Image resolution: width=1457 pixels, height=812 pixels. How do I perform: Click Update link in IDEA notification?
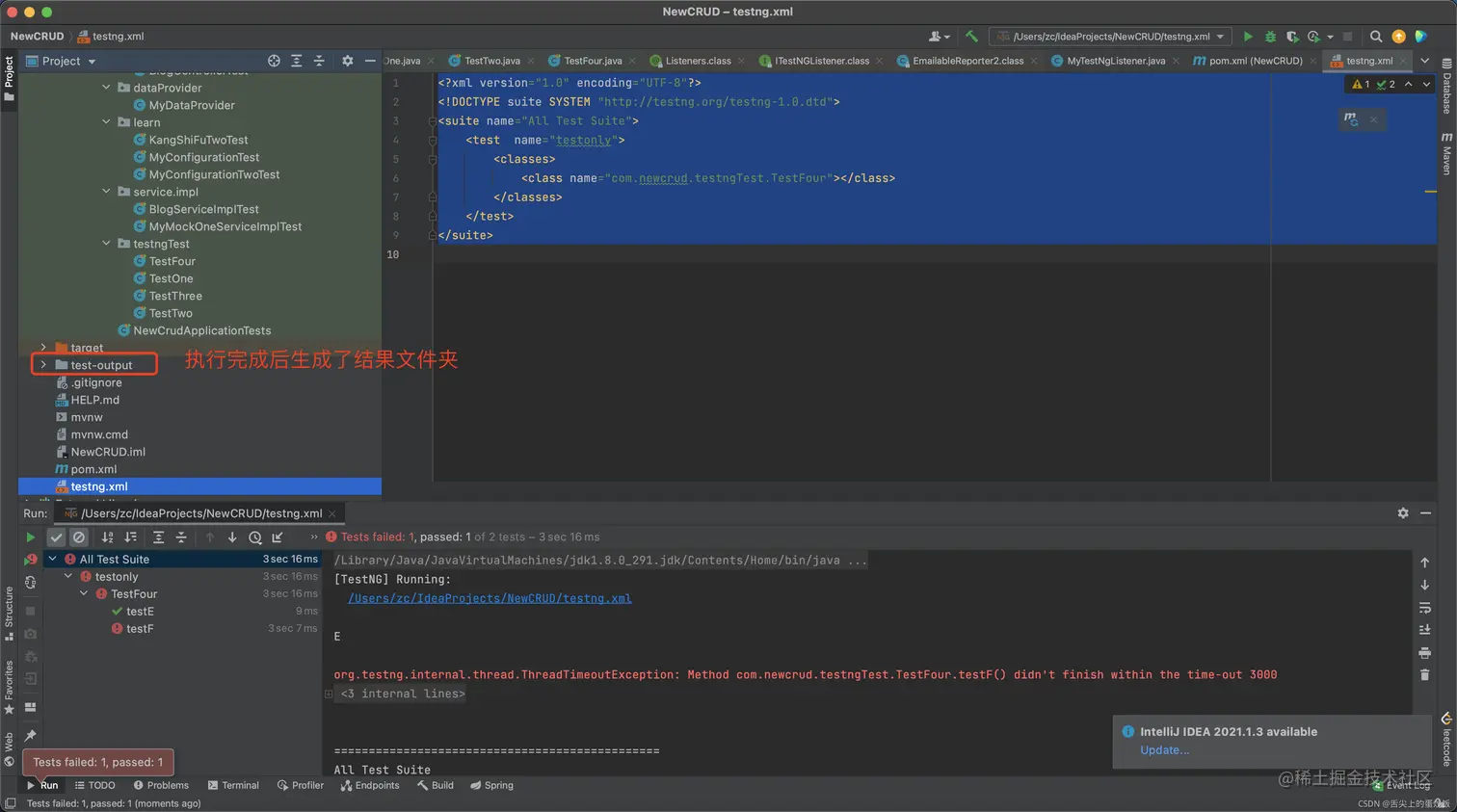pos(1164,750)
